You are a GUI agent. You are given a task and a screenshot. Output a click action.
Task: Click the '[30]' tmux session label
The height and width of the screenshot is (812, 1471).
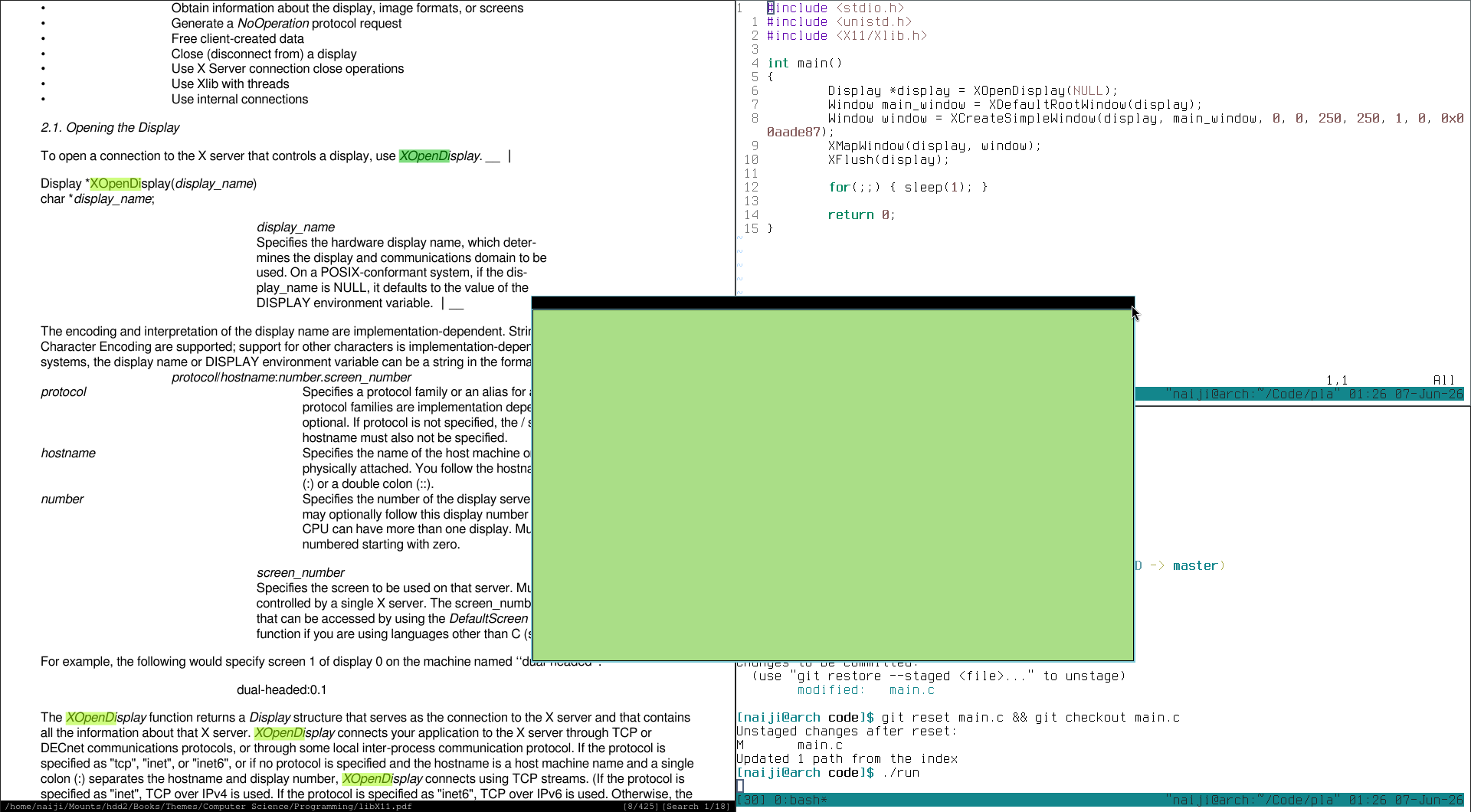[x=751, y=801]
